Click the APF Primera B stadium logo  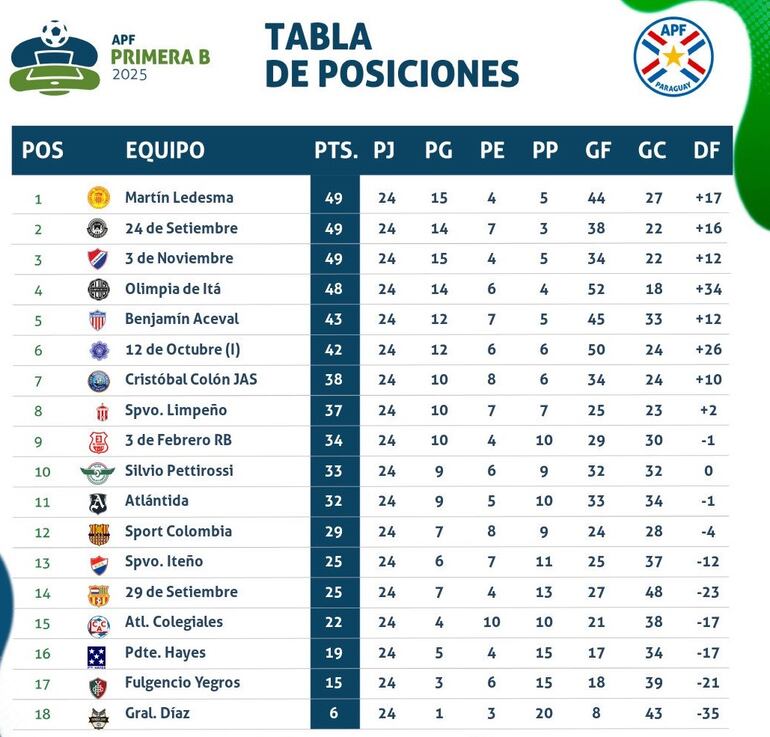click(x=53, y=58)
